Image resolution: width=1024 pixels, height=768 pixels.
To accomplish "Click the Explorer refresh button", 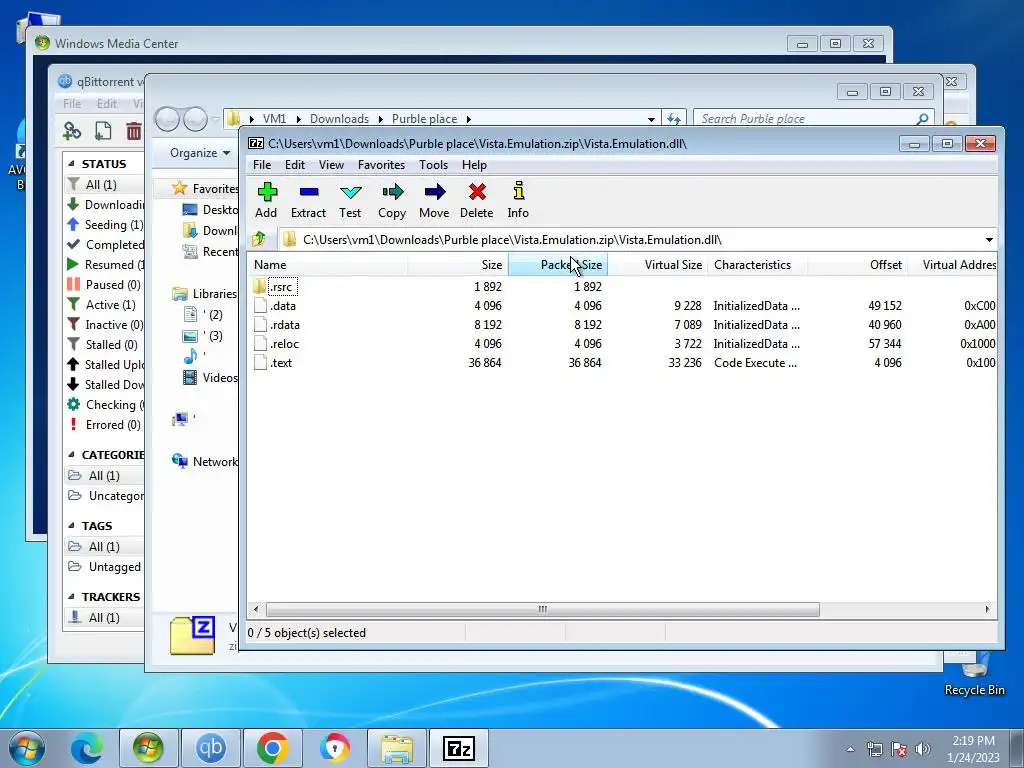I will coord(674,119).
